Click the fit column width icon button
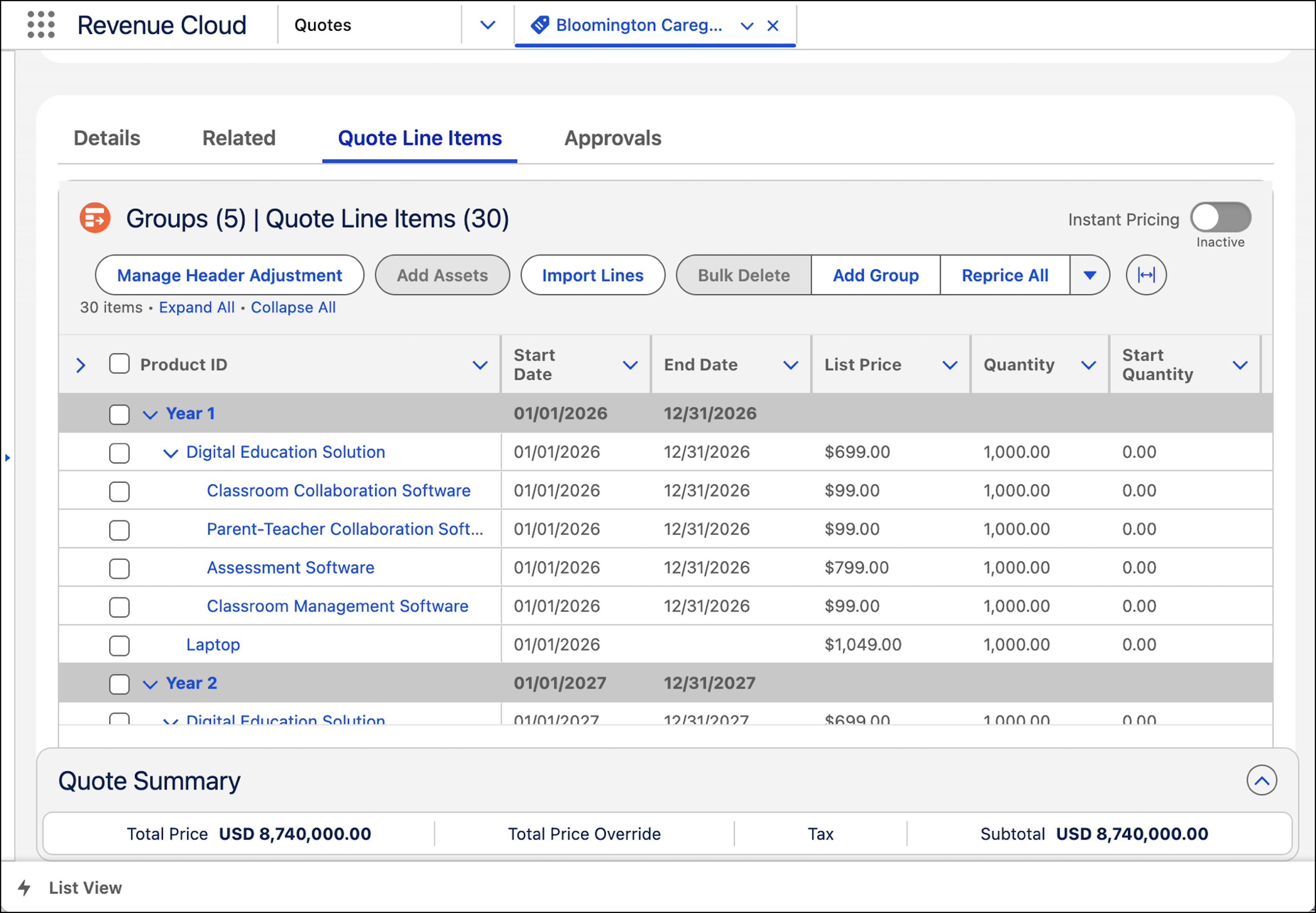This screenshot has width=1316, height=913. point(1146,275)
